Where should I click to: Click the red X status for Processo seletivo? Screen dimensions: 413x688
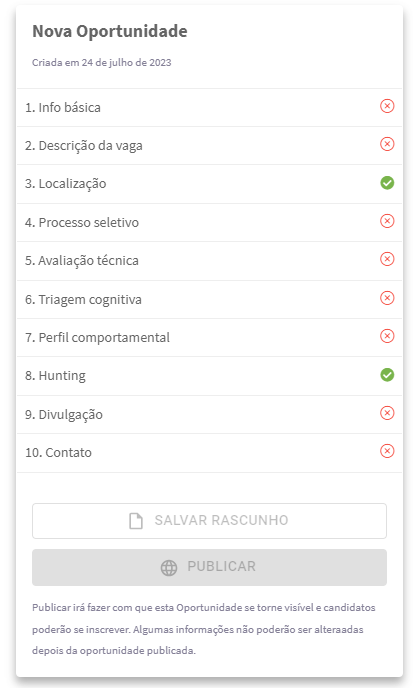(x=387, y=221)
